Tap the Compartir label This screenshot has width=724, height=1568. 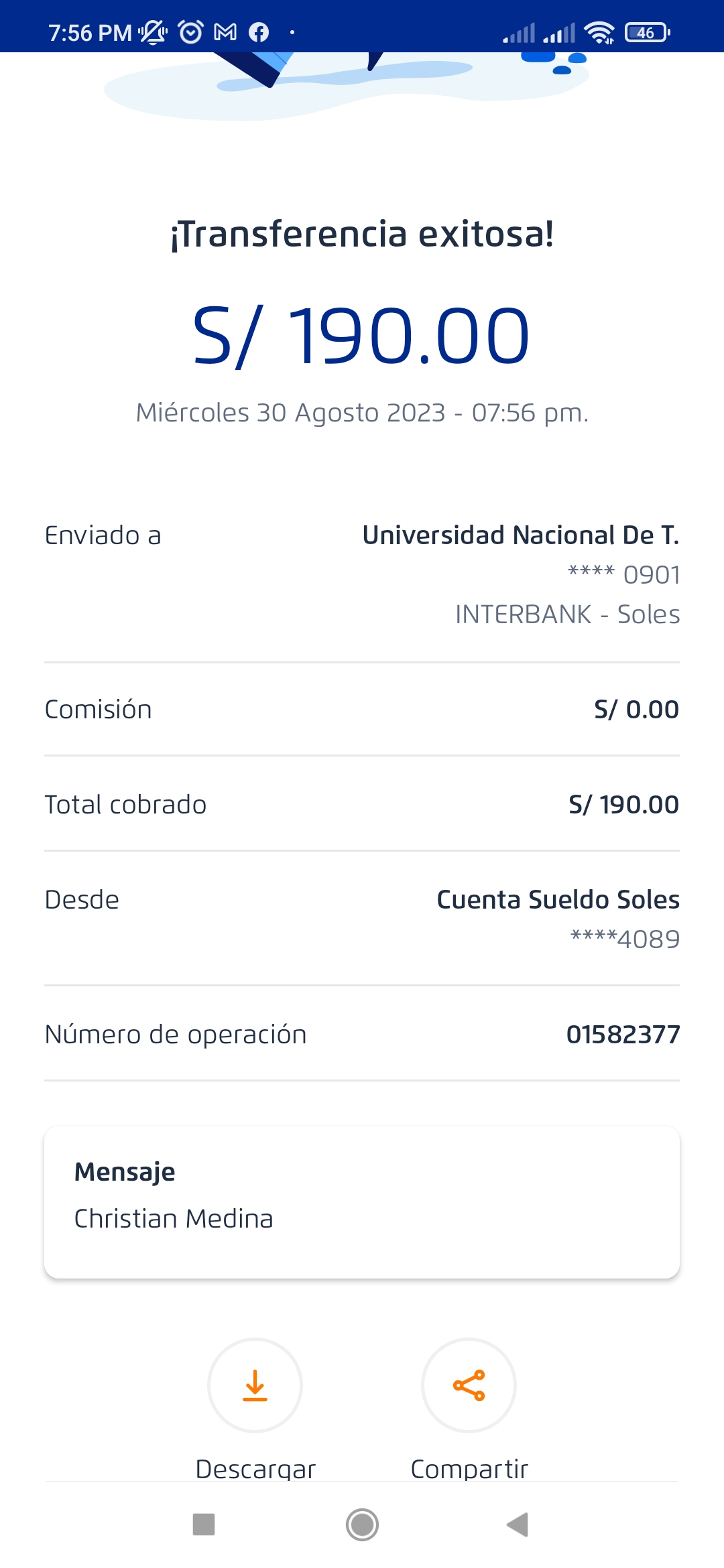tap(469, 1469)
